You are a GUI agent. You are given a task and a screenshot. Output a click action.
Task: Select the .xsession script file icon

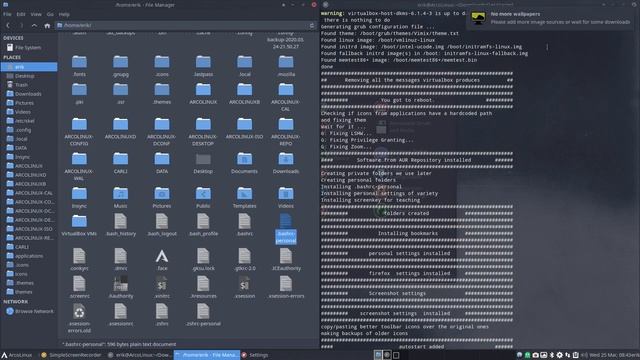[x=244, y=284]
